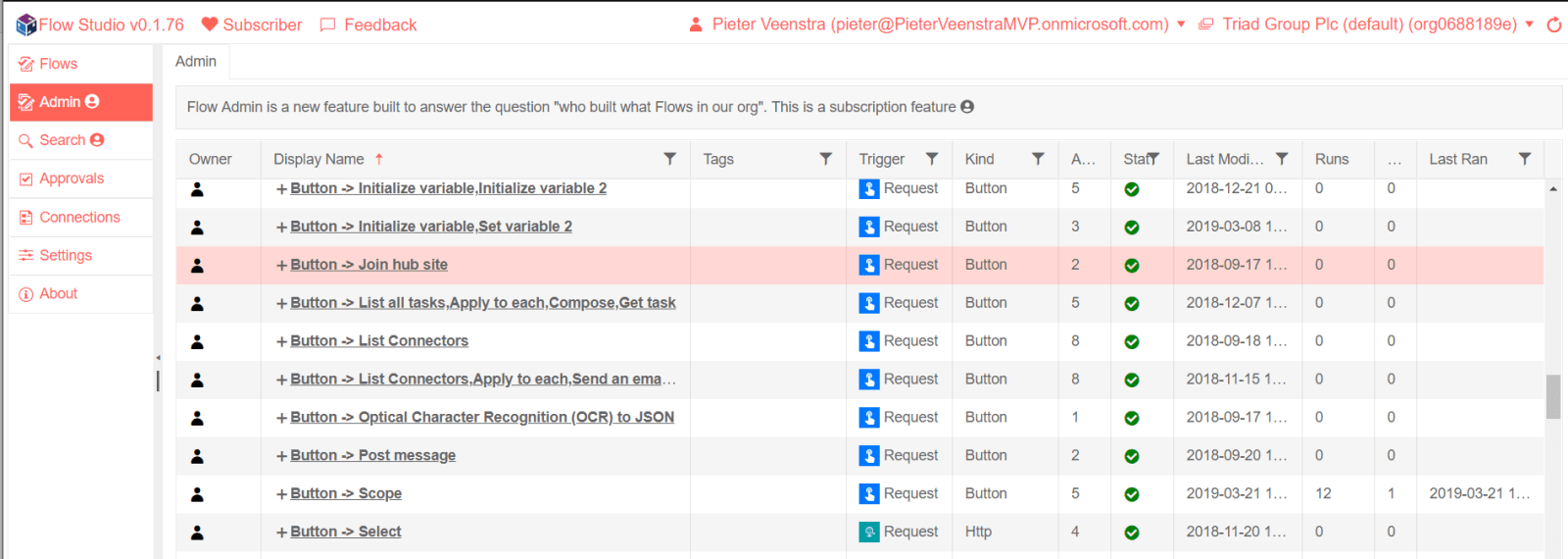Expand Button -> Scope row
1568x559 pixels.
282,494
